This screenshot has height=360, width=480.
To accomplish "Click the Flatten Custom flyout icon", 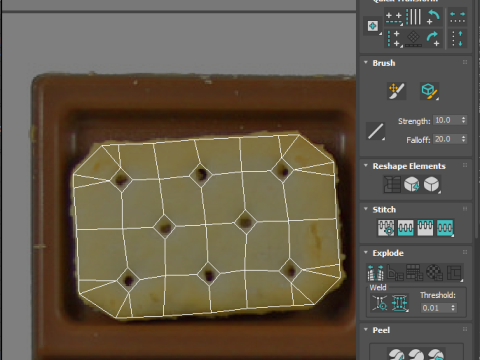I will [454, 272].
